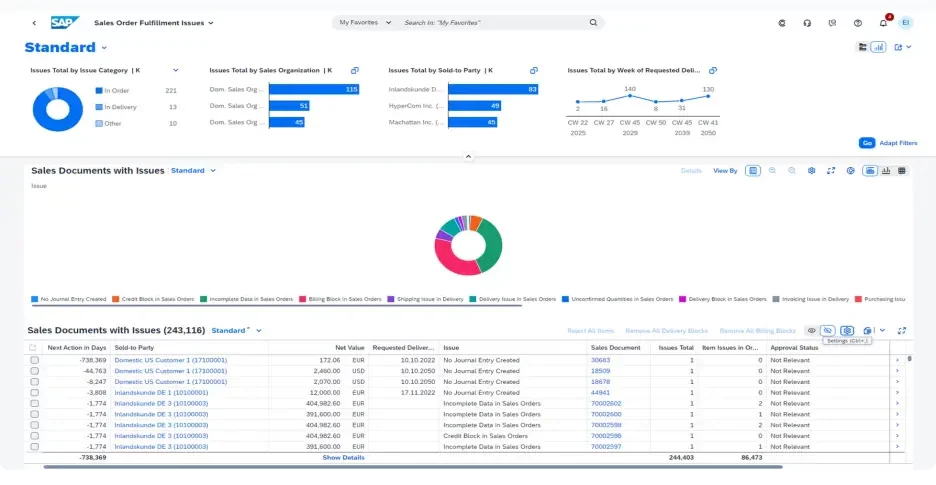Select table only view

(x=902, y=171)
